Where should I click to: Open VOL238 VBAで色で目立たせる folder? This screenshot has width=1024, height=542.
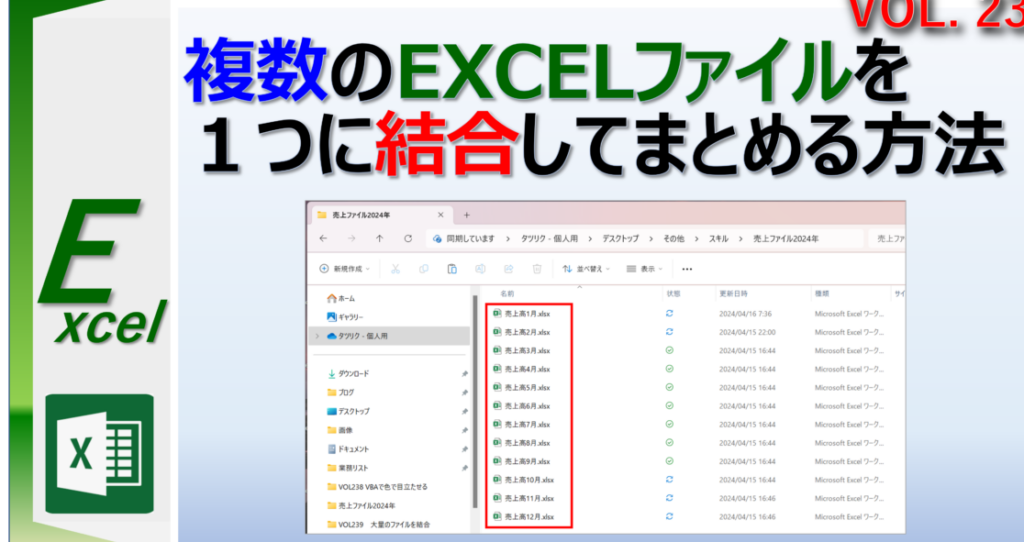point(377,487)
